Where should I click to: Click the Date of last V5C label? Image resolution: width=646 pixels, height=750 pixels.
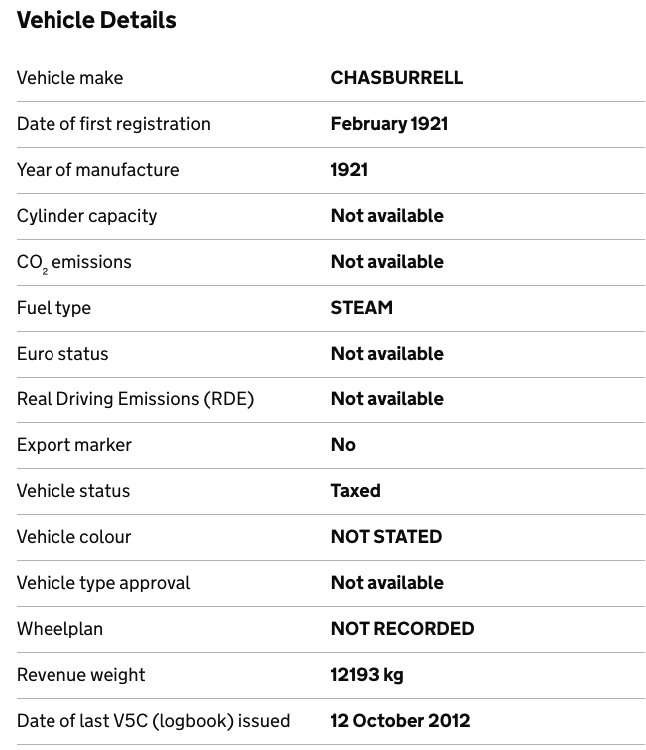153,721
